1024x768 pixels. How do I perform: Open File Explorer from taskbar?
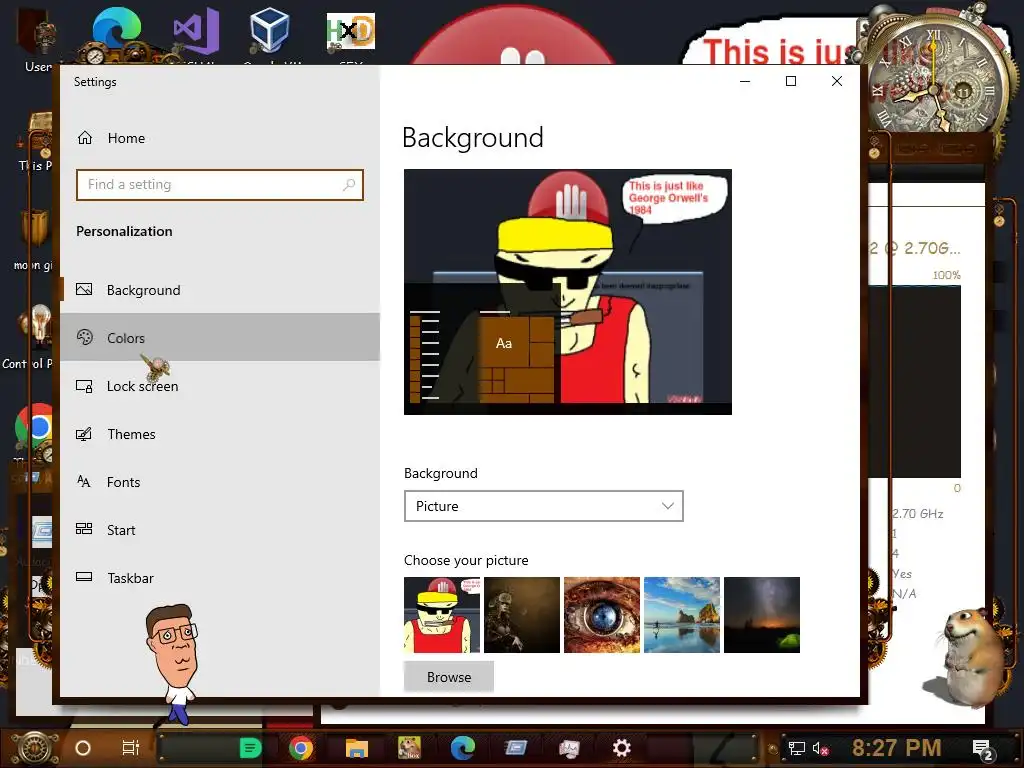coord(357,748)
